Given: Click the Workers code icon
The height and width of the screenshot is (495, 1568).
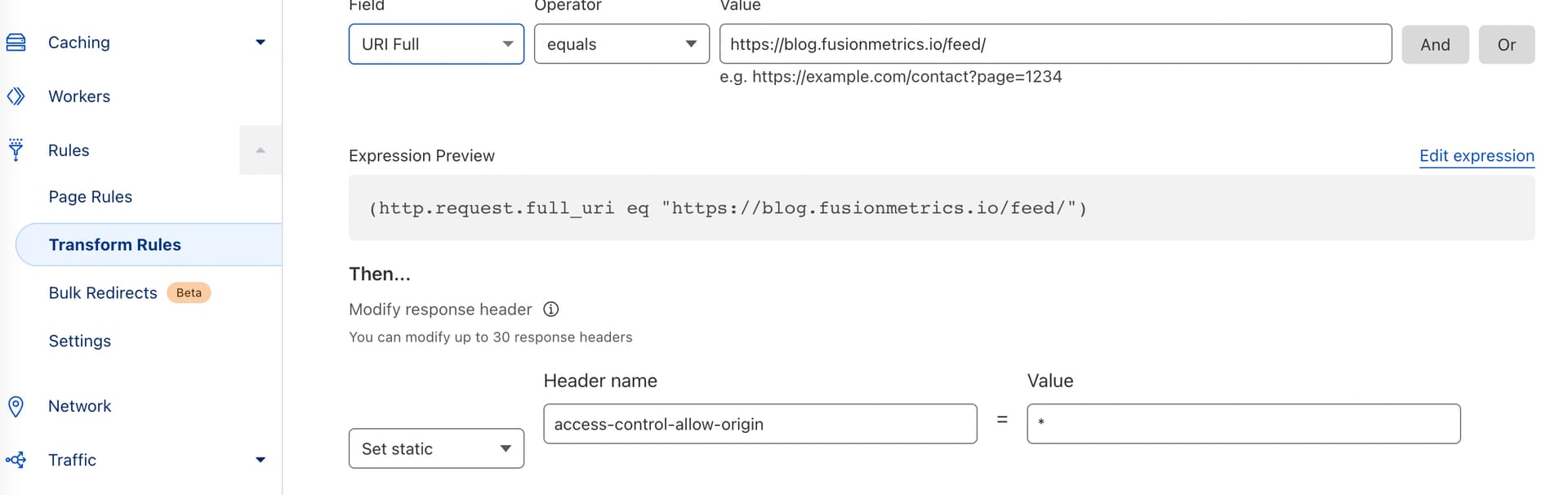Looking at the screenshot, I should 16,96.
